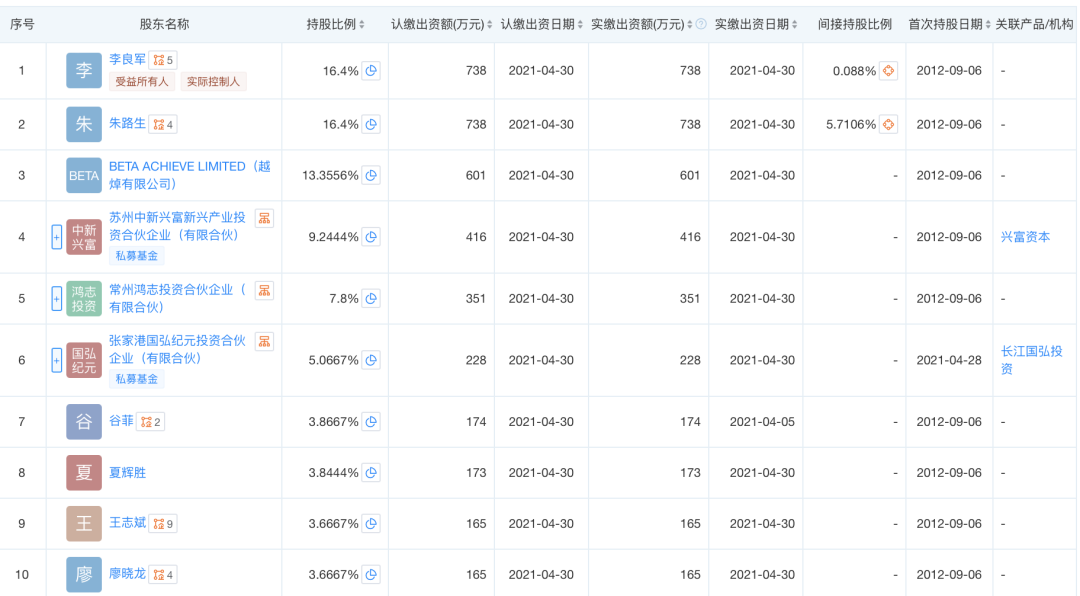The height and width of the screenshot is (596, 1080).
Task: Click the 鸿志投资 logo thumbnail
Action: tap(84, 299)
